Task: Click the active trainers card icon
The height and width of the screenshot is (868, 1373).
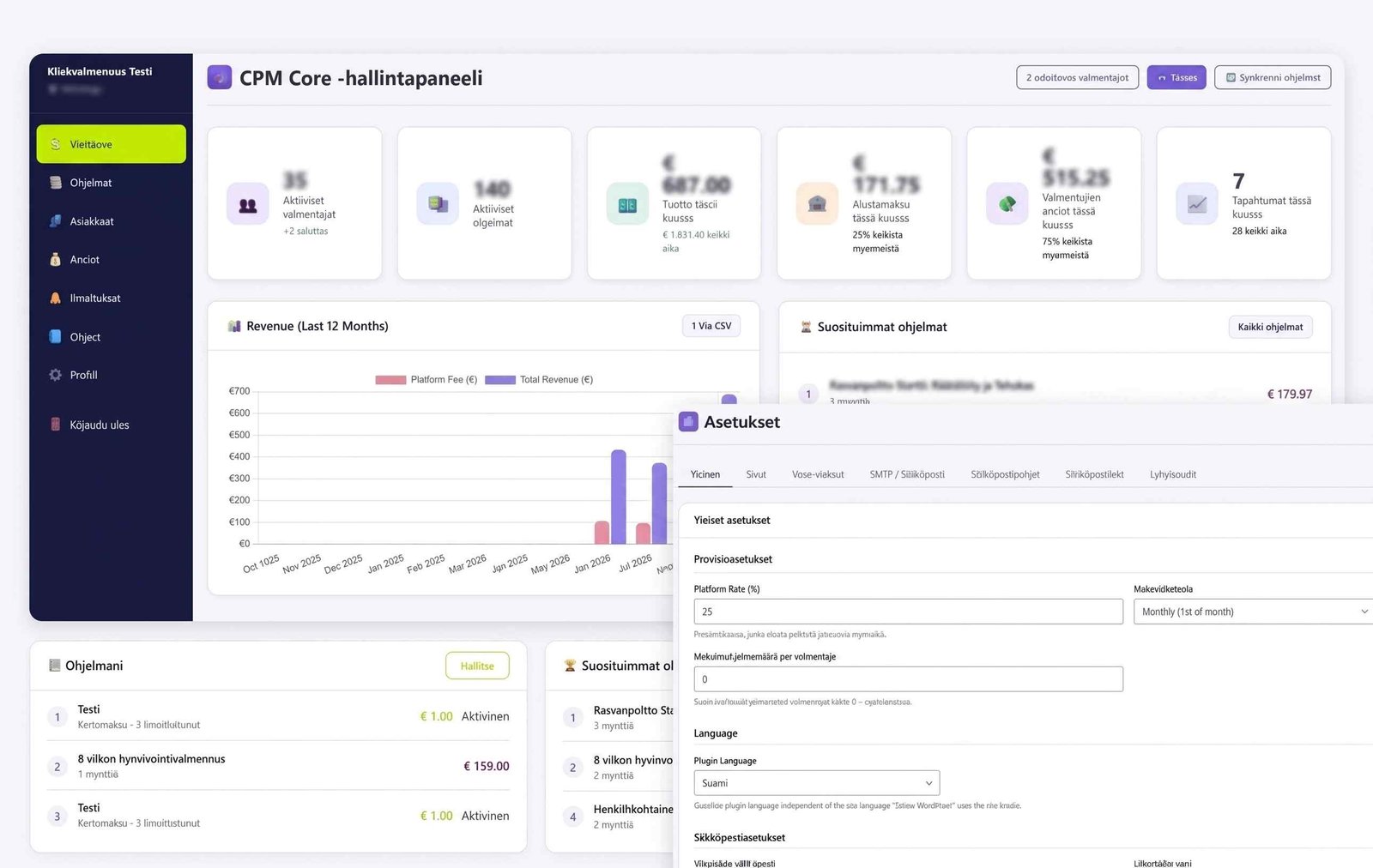Action: coord(248,205)
